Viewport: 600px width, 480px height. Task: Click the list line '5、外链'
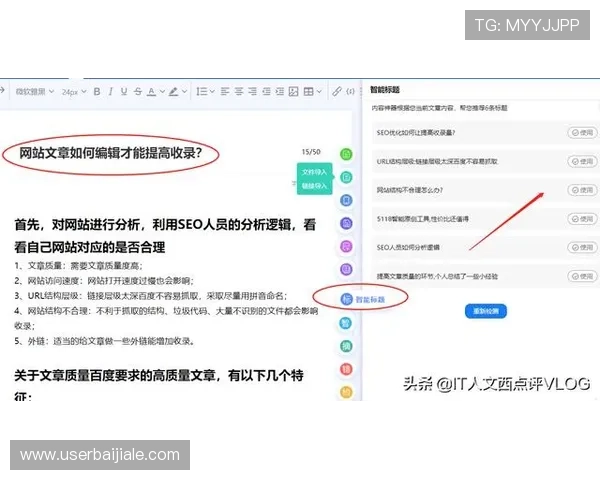[x=104, y=341]
